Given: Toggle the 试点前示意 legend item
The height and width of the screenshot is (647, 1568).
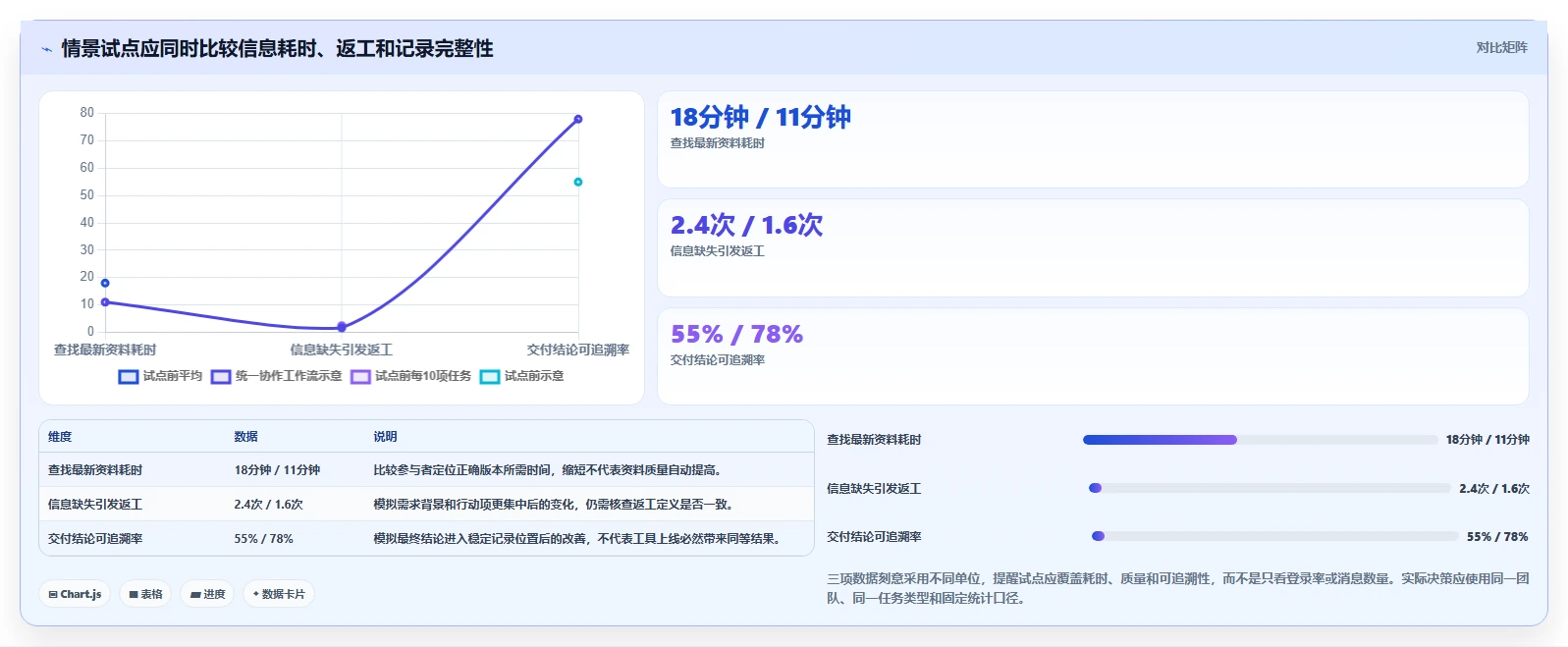Looking at the screenshot, I should (522, 376).
